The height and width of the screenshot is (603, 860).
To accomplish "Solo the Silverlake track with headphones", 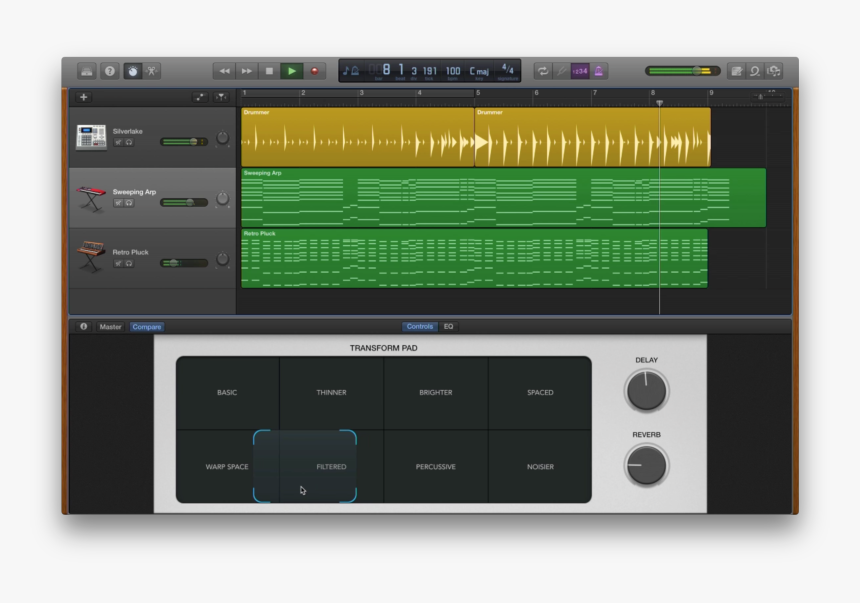I will [129, 142].
